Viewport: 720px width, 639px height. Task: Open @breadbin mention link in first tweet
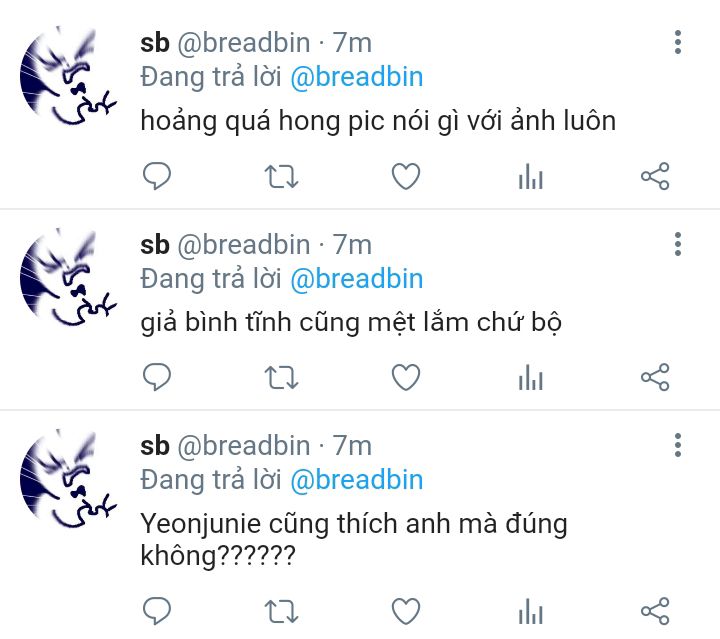click(x=357, y=77)
